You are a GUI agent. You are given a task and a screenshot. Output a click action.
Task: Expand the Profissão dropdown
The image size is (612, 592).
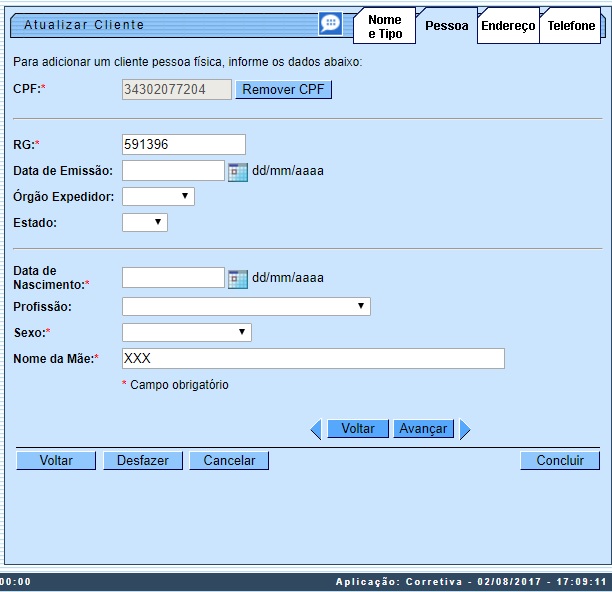[246, 306]
